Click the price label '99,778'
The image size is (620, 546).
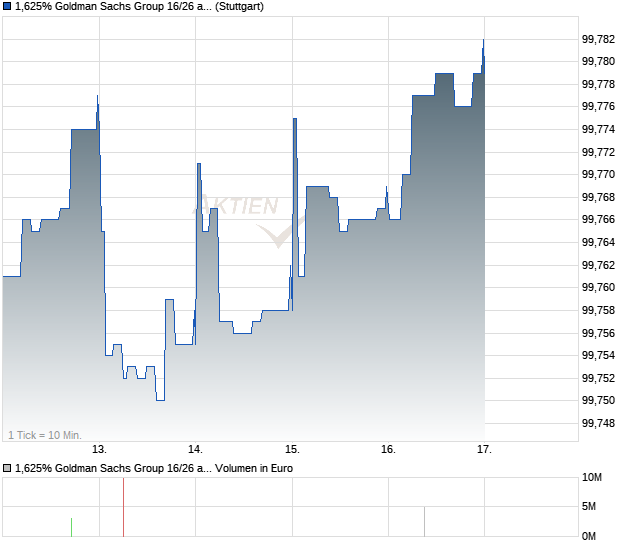tap(598, 84)
